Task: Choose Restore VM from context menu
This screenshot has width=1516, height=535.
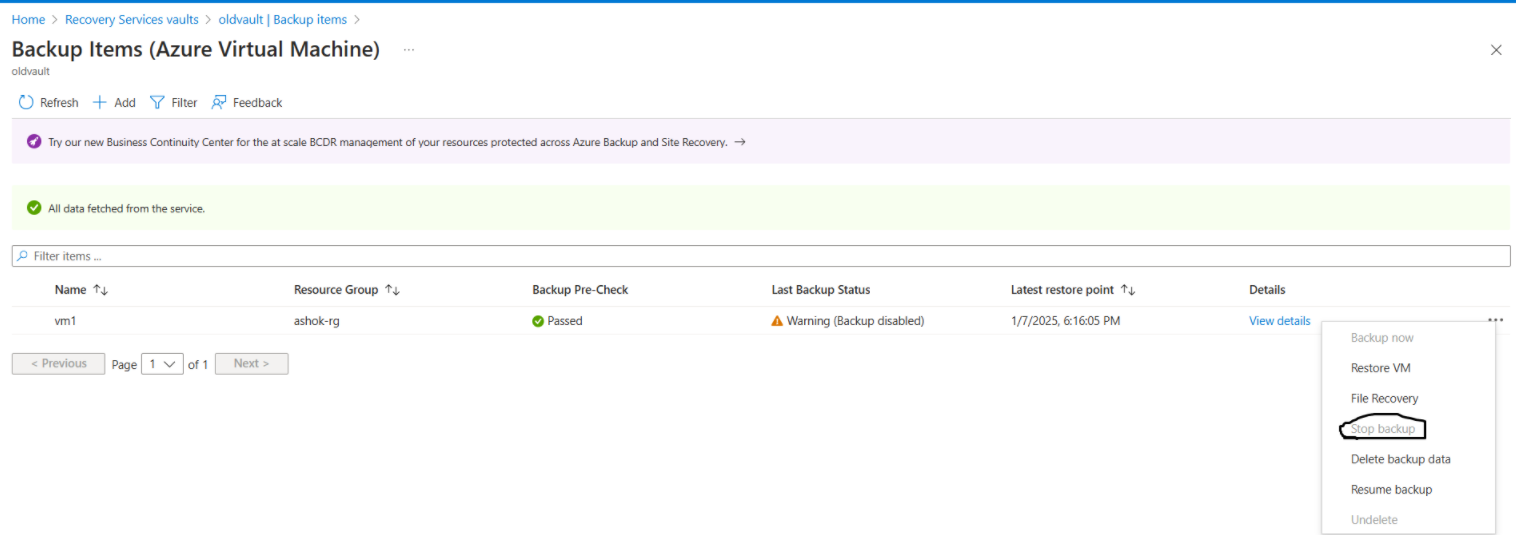Action: click(x=1380, y=368)
